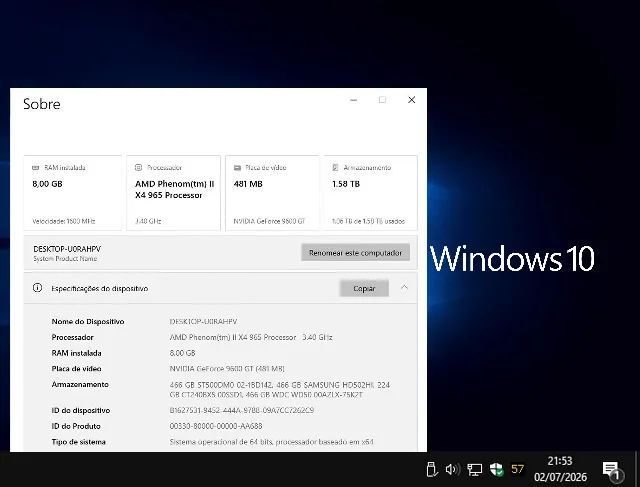The width and height of the screenshot is (640, 487).
Task: Click the processor icon in the Processador card
Action: pos(138,167)
